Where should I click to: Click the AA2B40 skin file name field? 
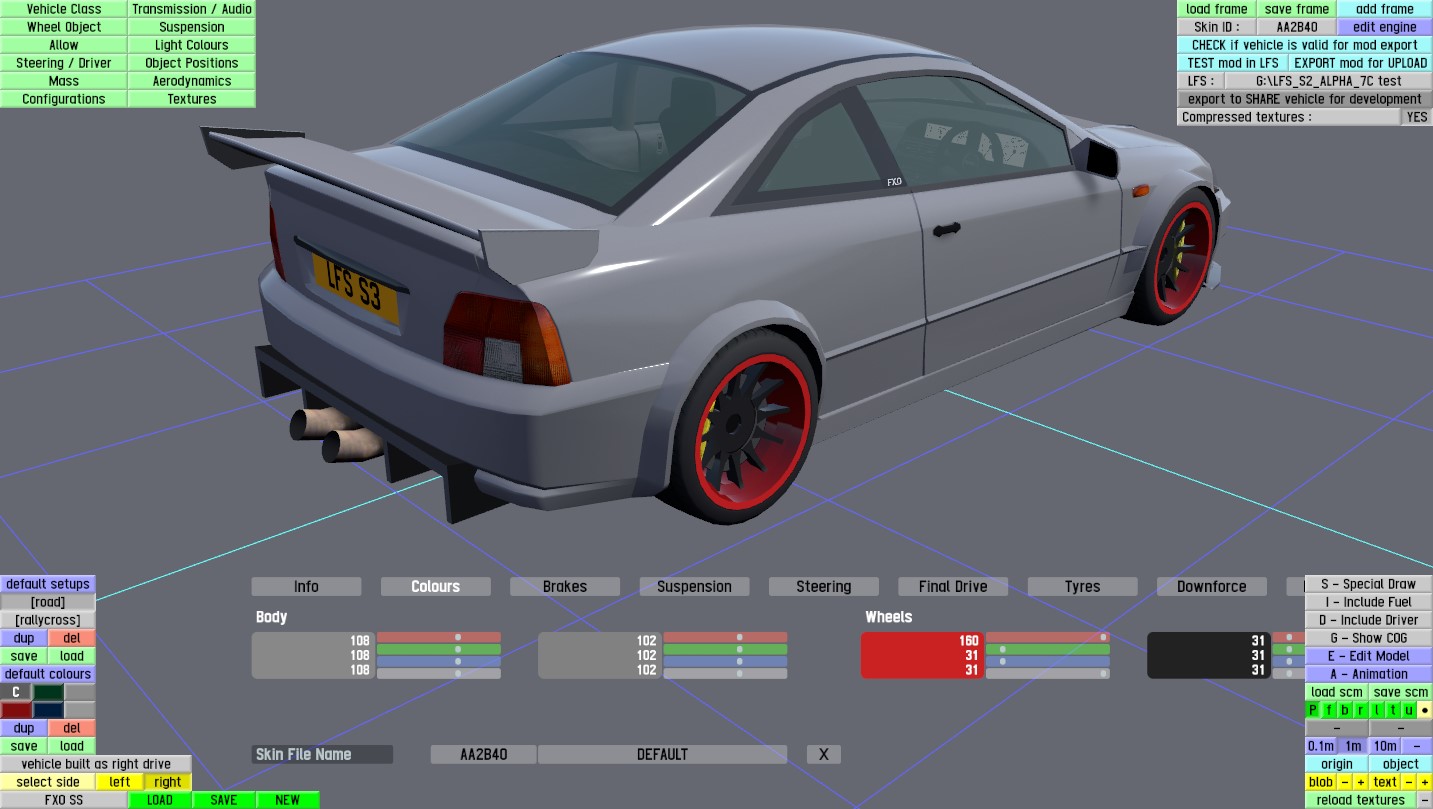point(483,754)
